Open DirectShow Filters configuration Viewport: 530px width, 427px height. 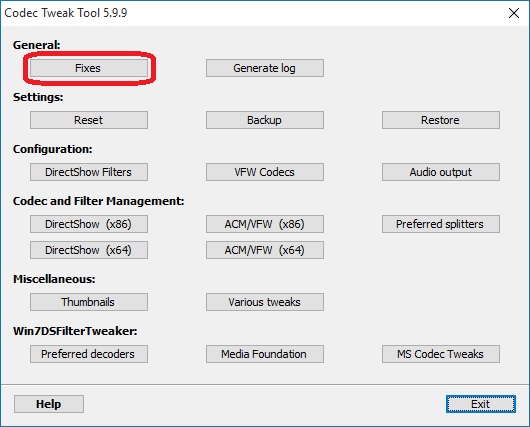click(89, 172)
